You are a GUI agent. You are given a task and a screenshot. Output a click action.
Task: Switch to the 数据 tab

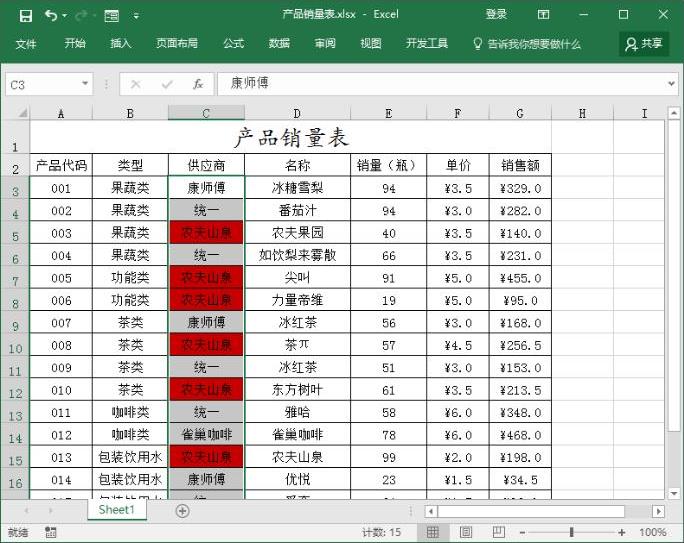279,43
